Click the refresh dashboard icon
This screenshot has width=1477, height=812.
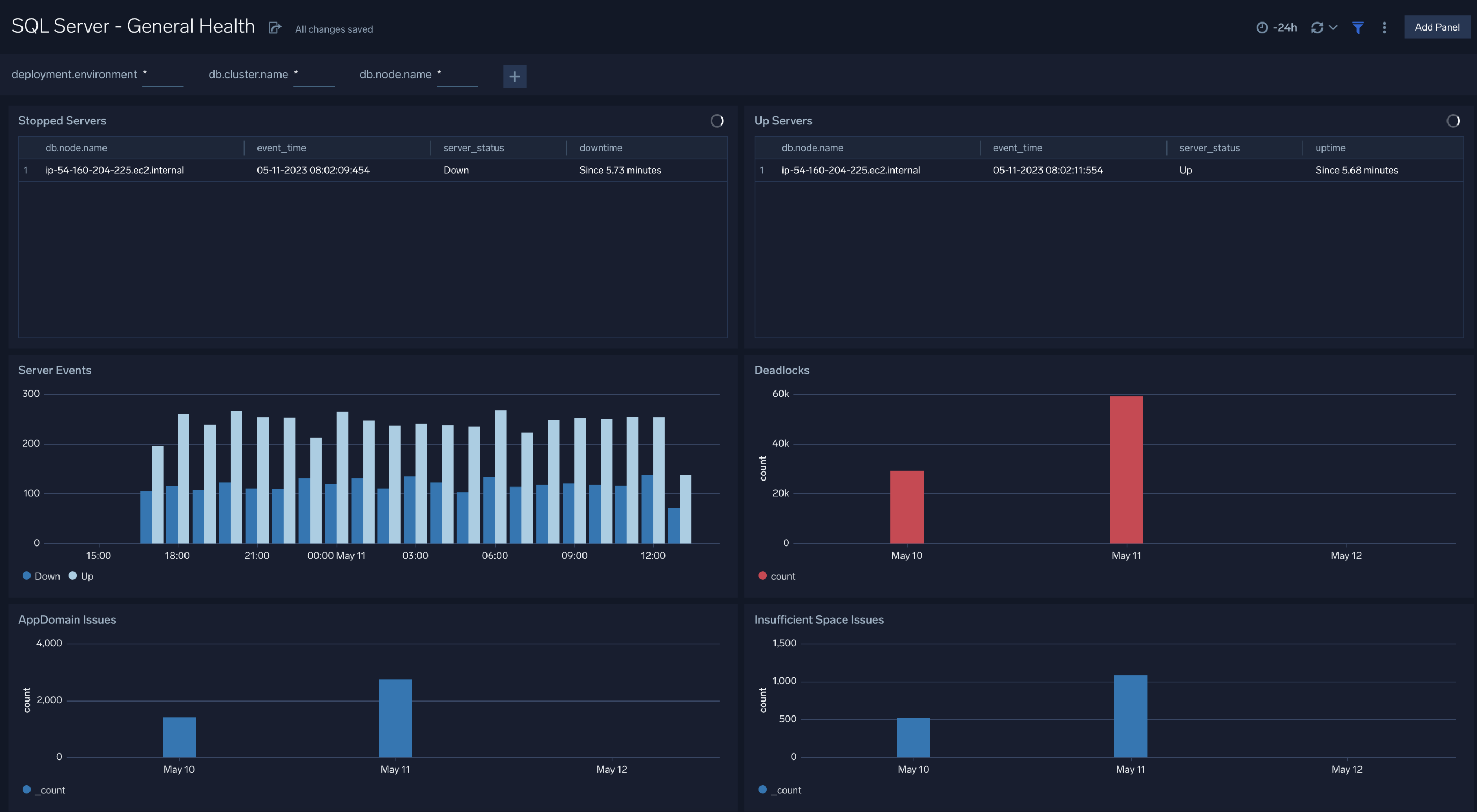click(1317, 27)
